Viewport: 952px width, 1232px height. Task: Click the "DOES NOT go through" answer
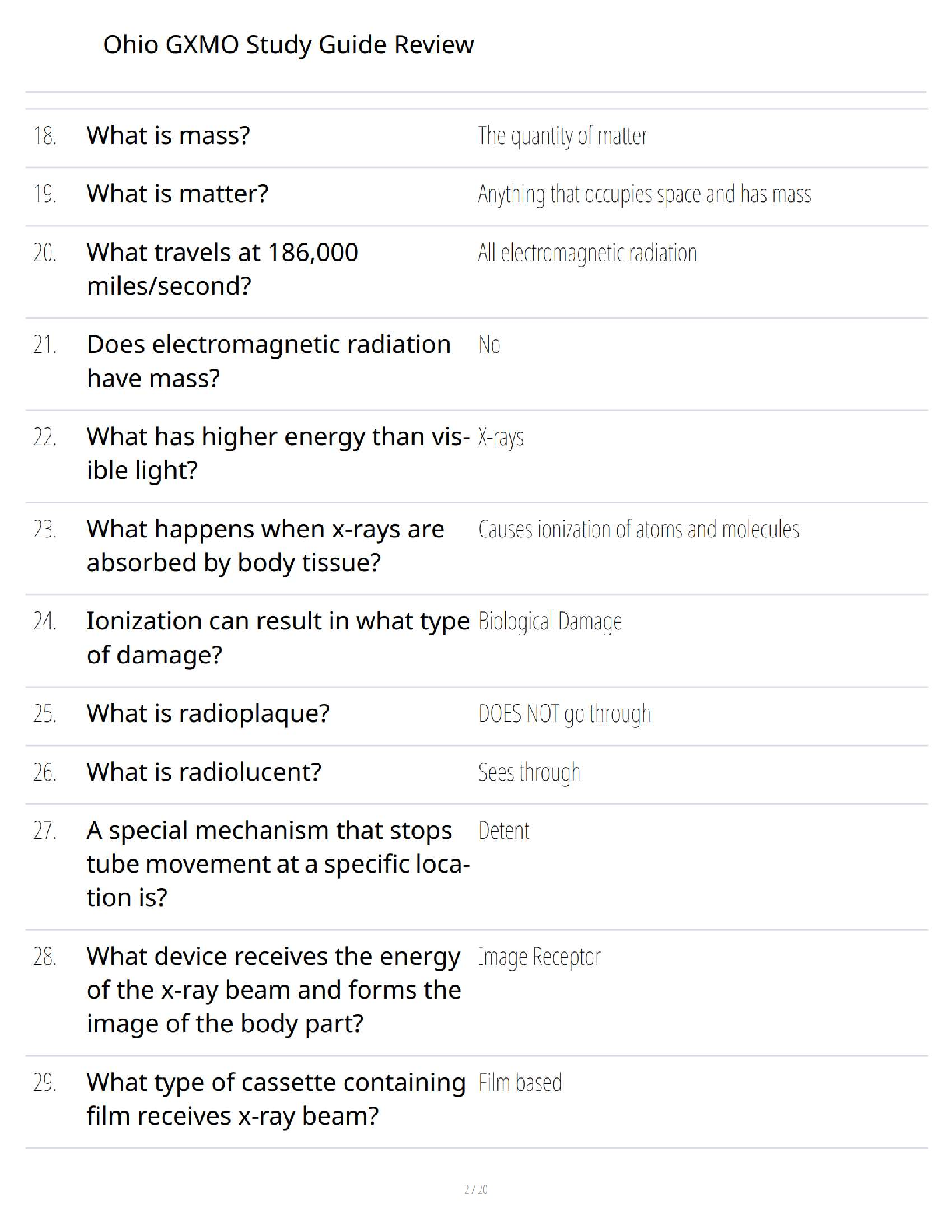pos(564,714)
